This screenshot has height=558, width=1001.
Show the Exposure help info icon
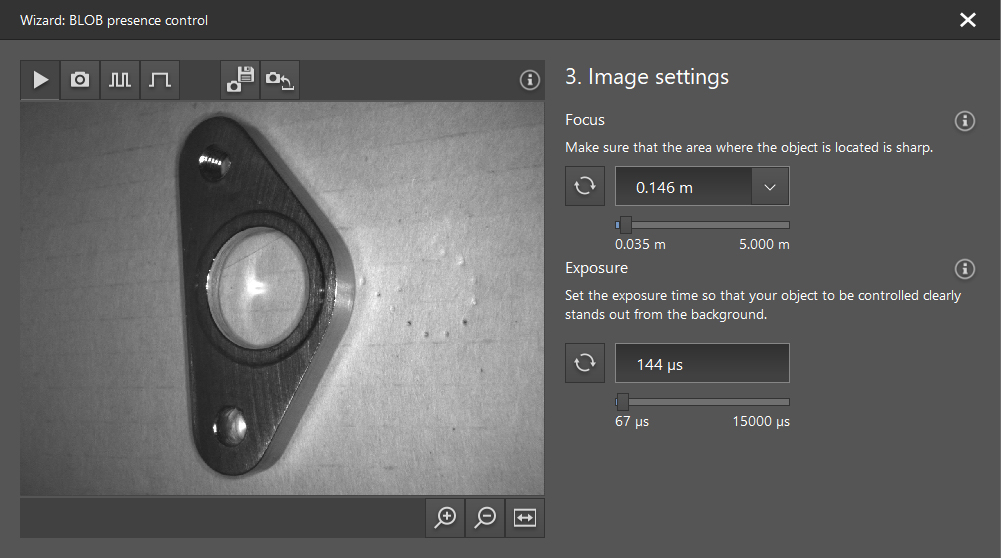tap(965, 269)
